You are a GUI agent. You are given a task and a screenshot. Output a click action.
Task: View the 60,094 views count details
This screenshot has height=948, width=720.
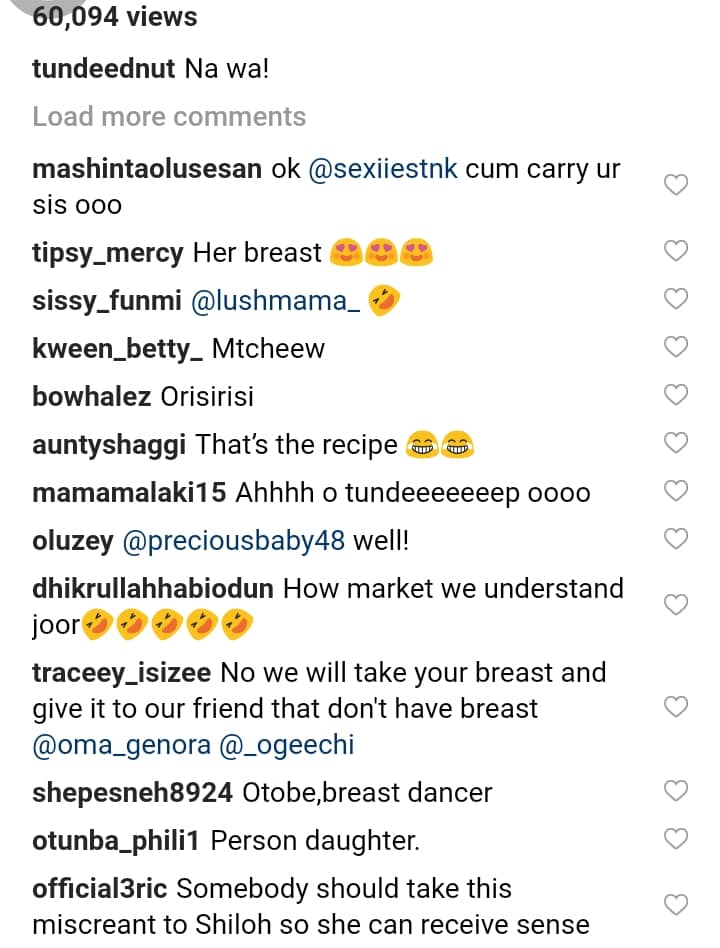click(115, 16)
